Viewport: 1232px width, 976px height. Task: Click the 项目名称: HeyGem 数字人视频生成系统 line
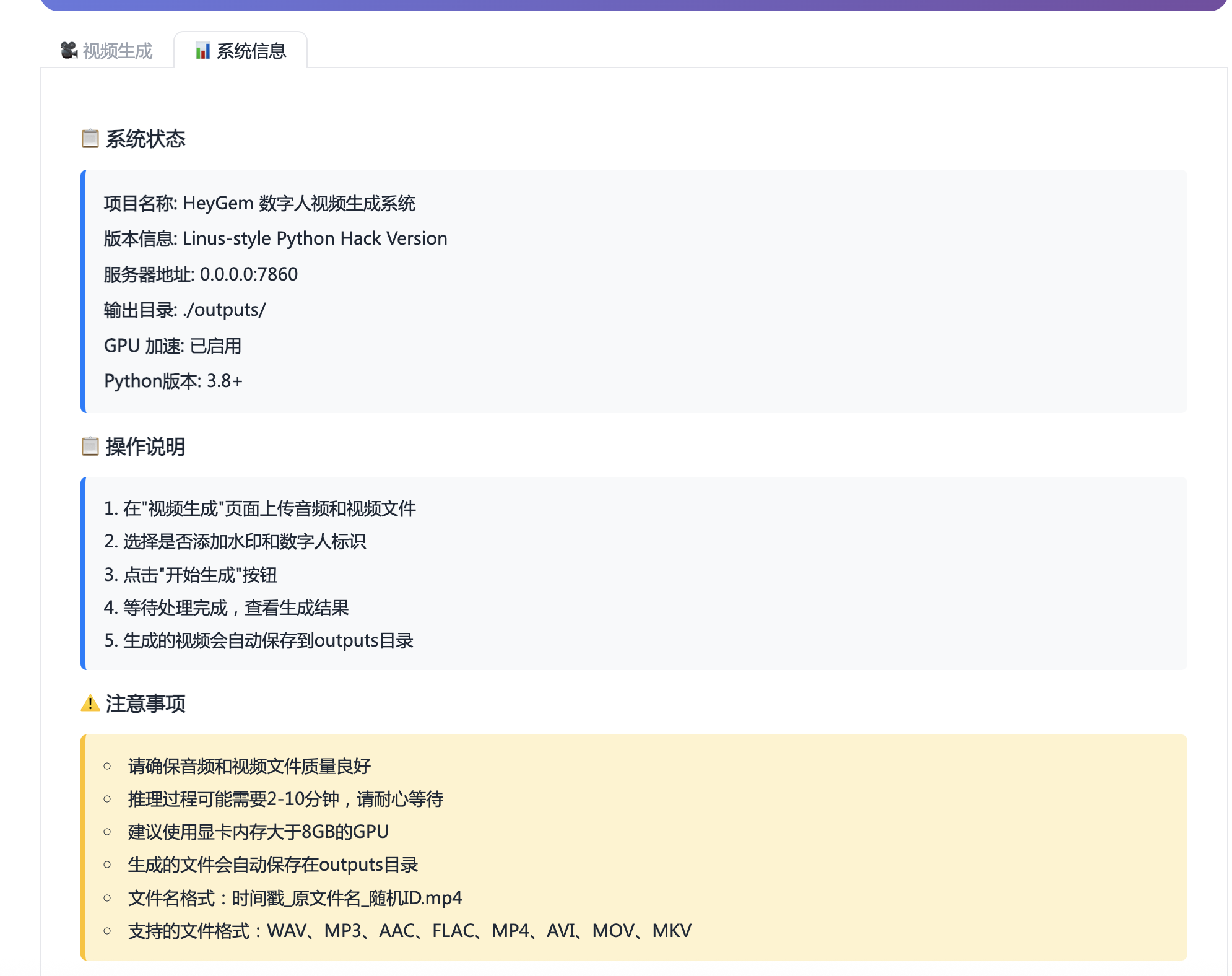click(x=259, y=203)
